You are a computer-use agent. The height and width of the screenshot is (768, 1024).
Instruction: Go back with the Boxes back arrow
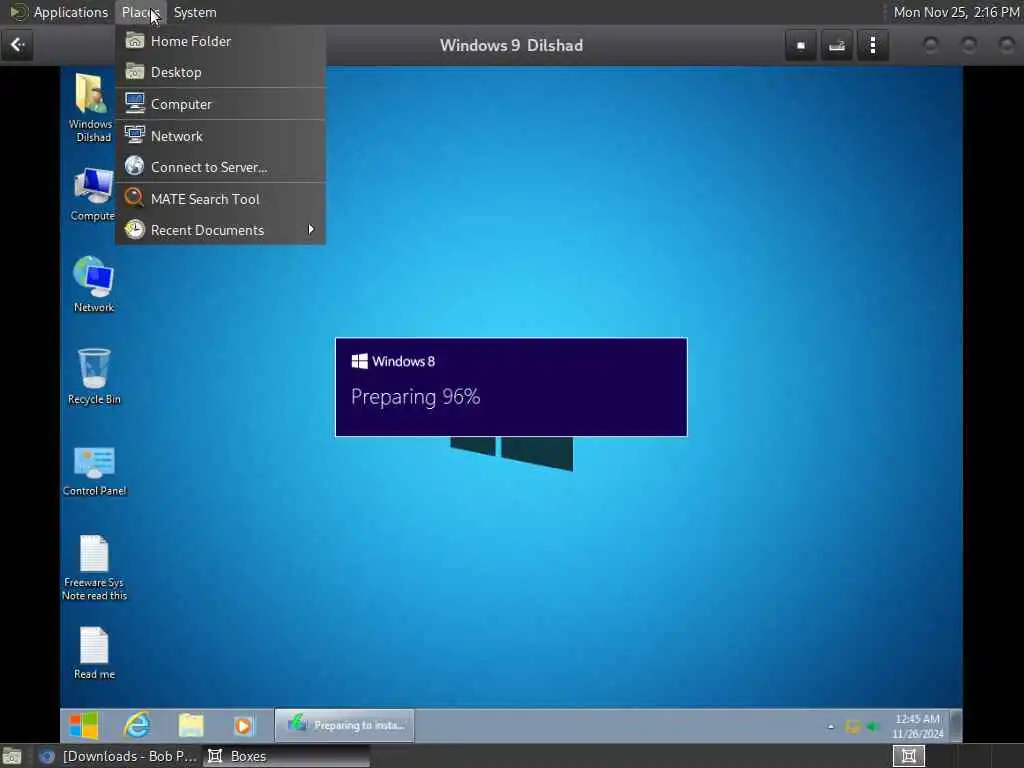(17, 45)
